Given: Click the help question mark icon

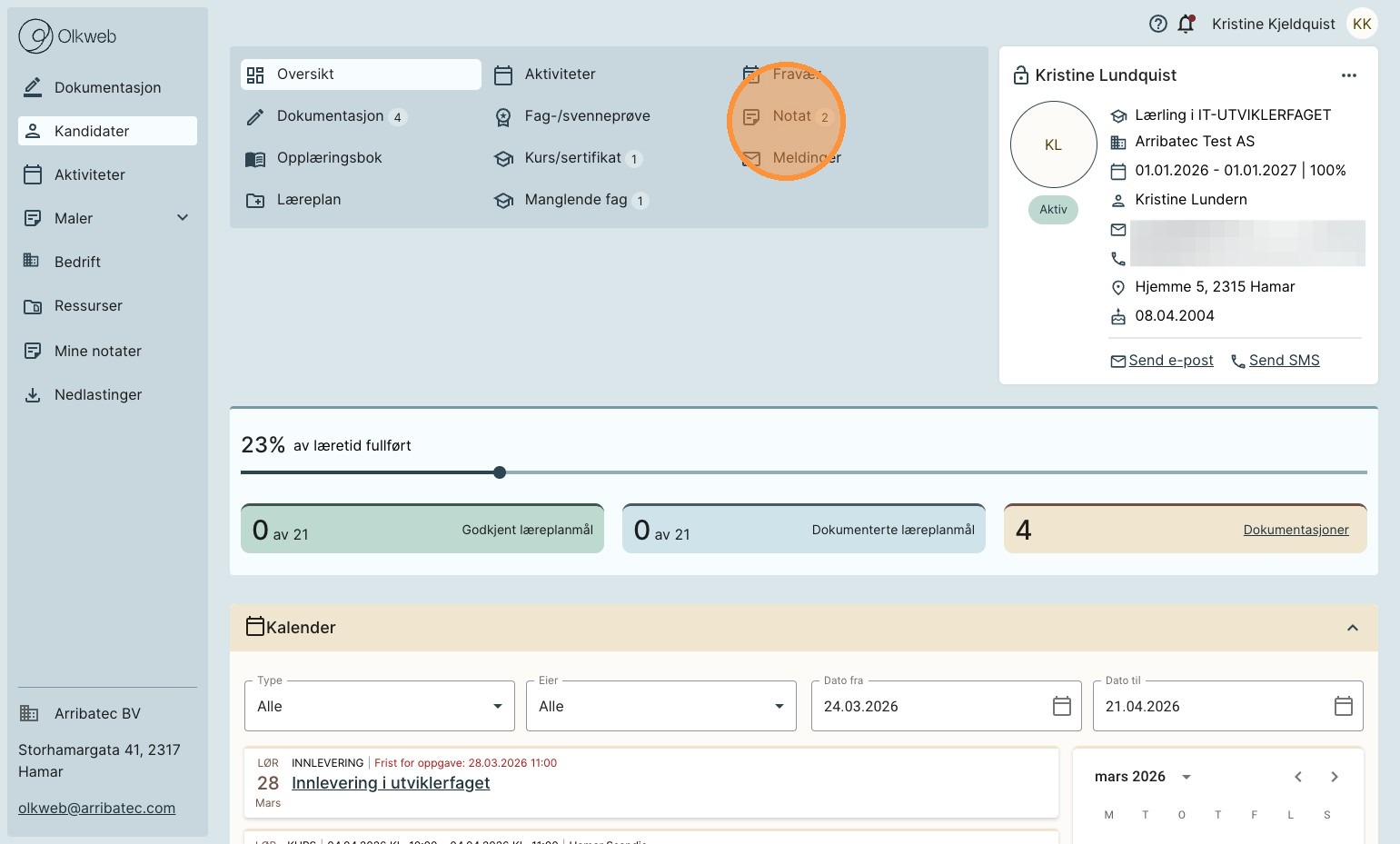Looking at the screenshot, I should 1157,25.
